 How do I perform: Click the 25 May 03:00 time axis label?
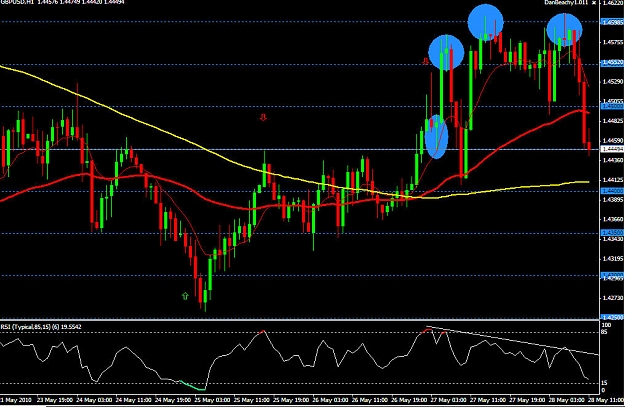[212, 400]
